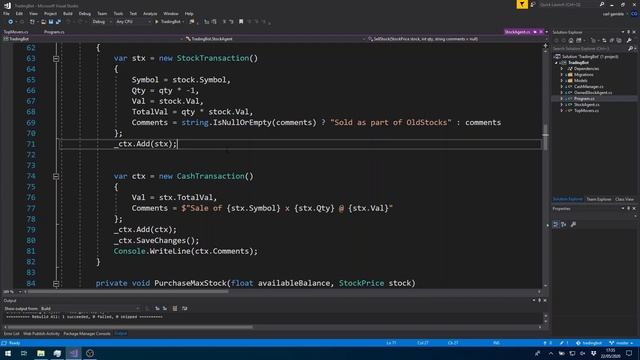This screenshot has width=640, height=360.
Task: Click the circular app icon on taskbar
Action: click(x=90, y=353)
